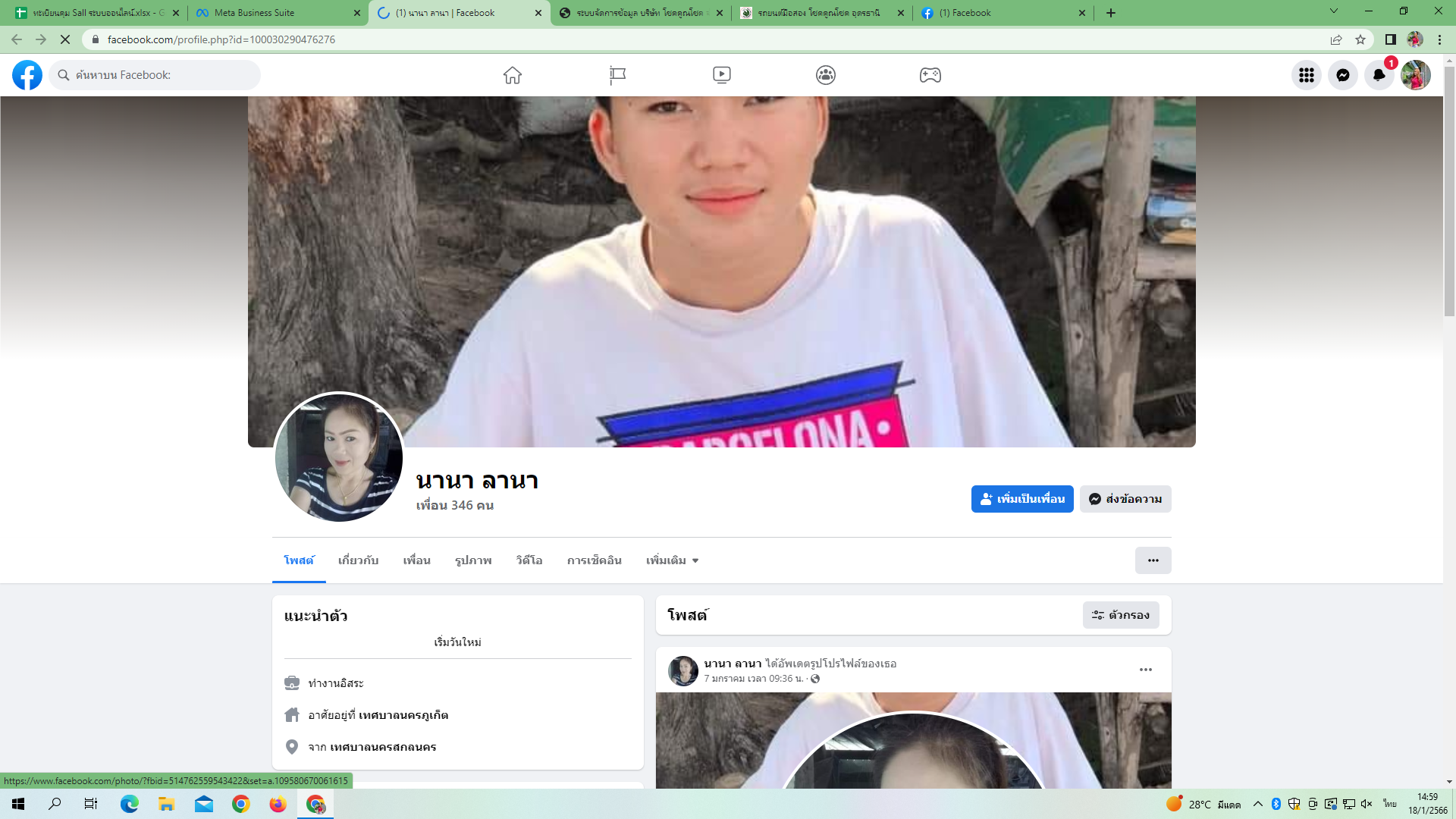
Task: Open notifications bell icon
Action: (1379, 75)
